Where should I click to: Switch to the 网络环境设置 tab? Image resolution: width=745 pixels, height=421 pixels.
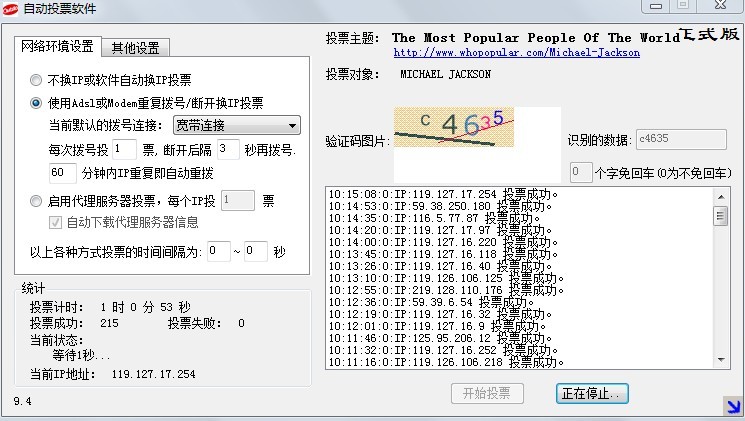[56, 47]
